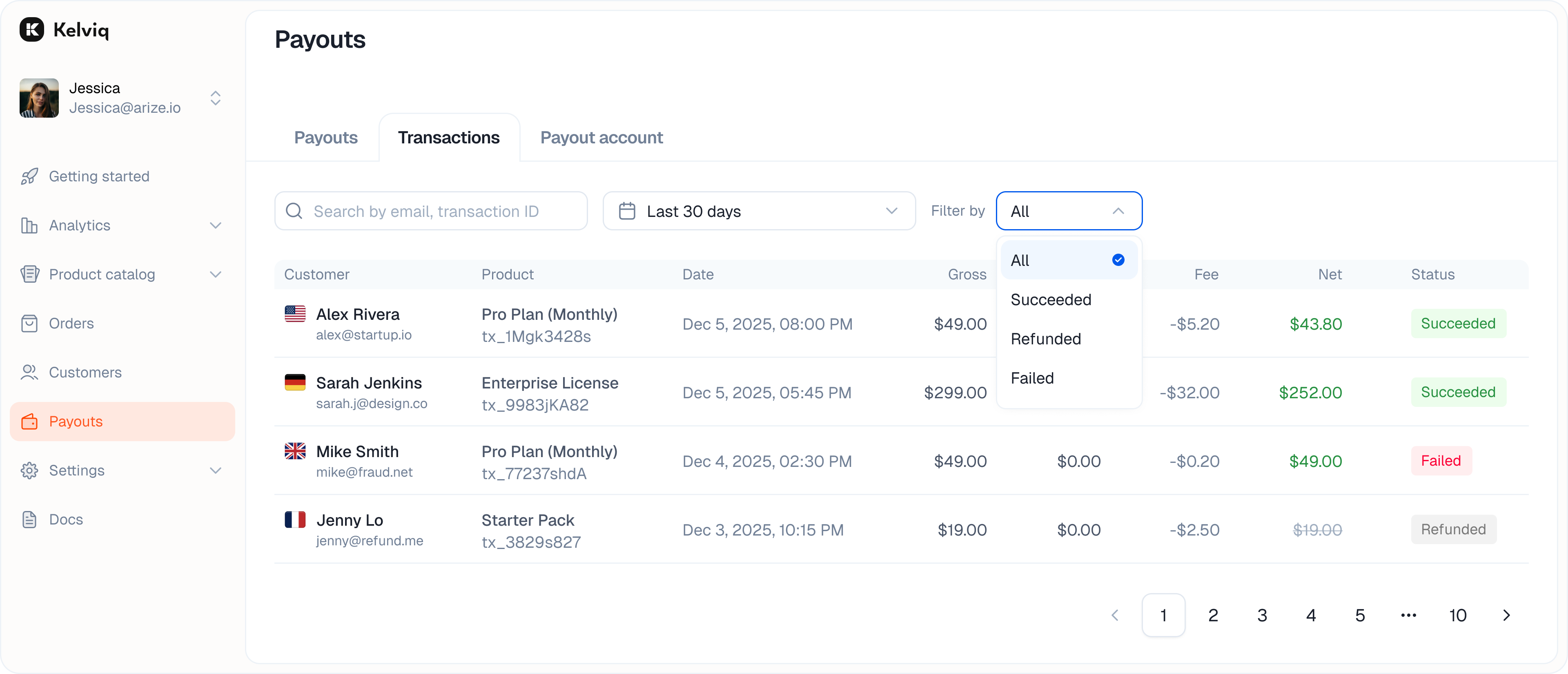Viewport: 1568px width, 674px height.
Task: Select the Payouts wallet icon
Action: click(30, 421)
